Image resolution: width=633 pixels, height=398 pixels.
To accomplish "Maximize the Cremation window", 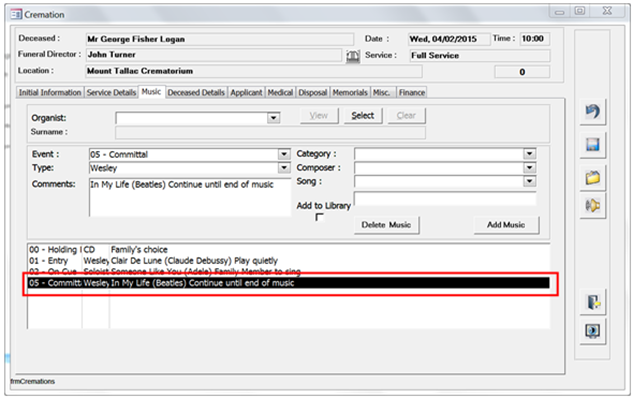I will 580,11.
